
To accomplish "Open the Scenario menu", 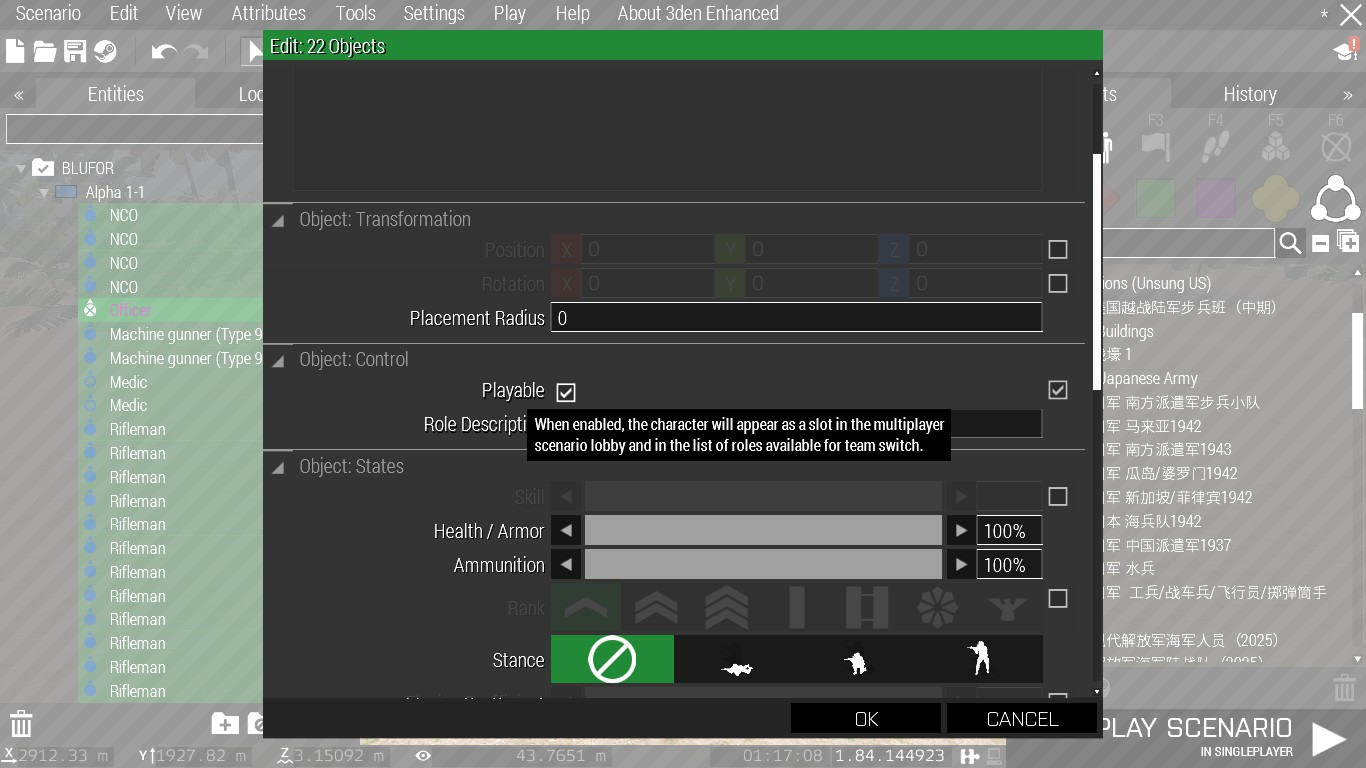I will pyautogui.click(x=48, y=14).
